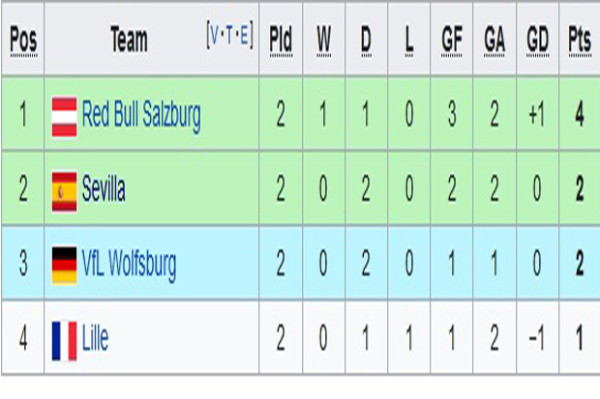600x399 pixels.
Task: Click the E edit template link
Action: tap(244, 36)
